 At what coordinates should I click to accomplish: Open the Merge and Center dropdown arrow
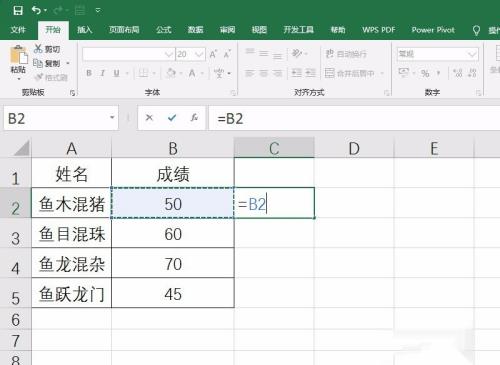[x=382, y=73]
